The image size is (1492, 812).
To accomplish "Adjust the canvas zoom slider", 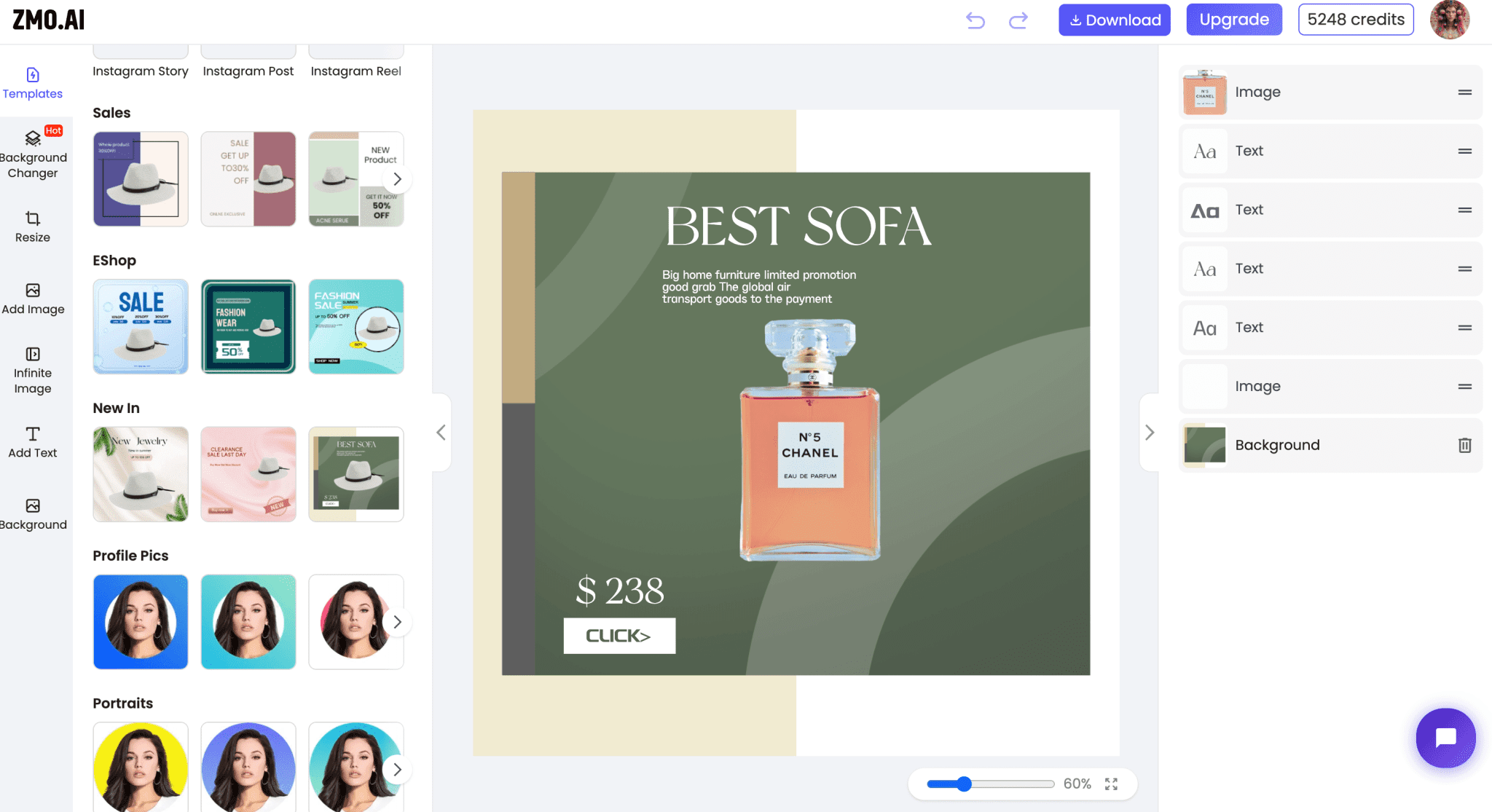I will tap(964, 784).
